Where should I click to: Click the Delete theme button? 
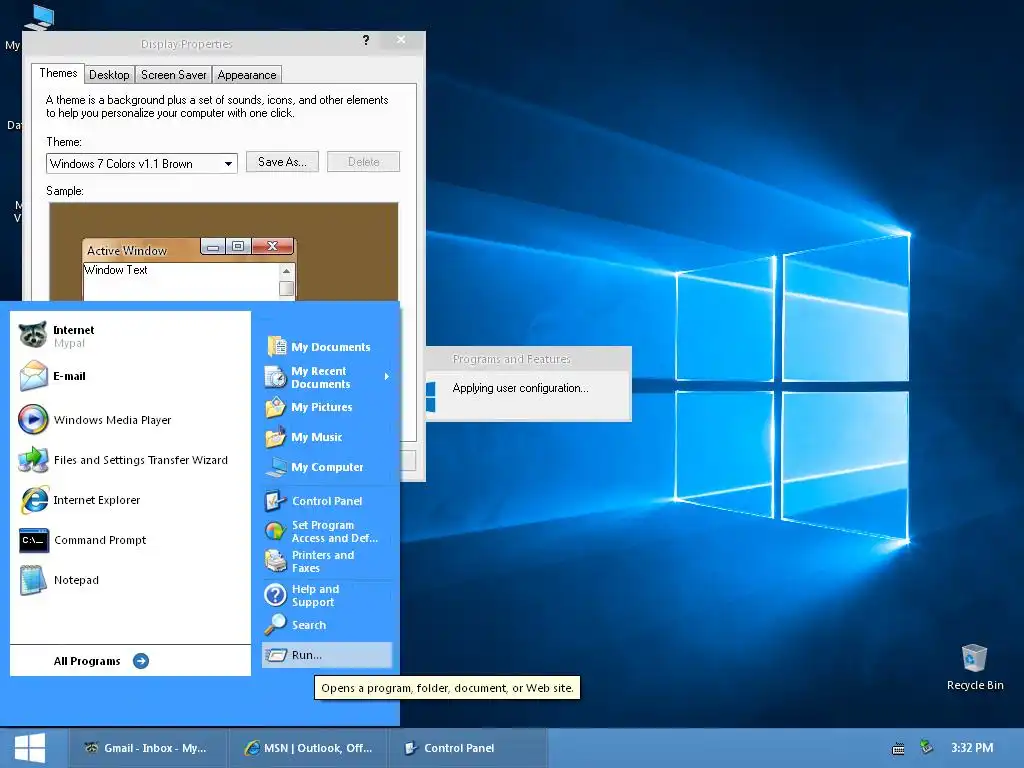[x=363, y=162]
